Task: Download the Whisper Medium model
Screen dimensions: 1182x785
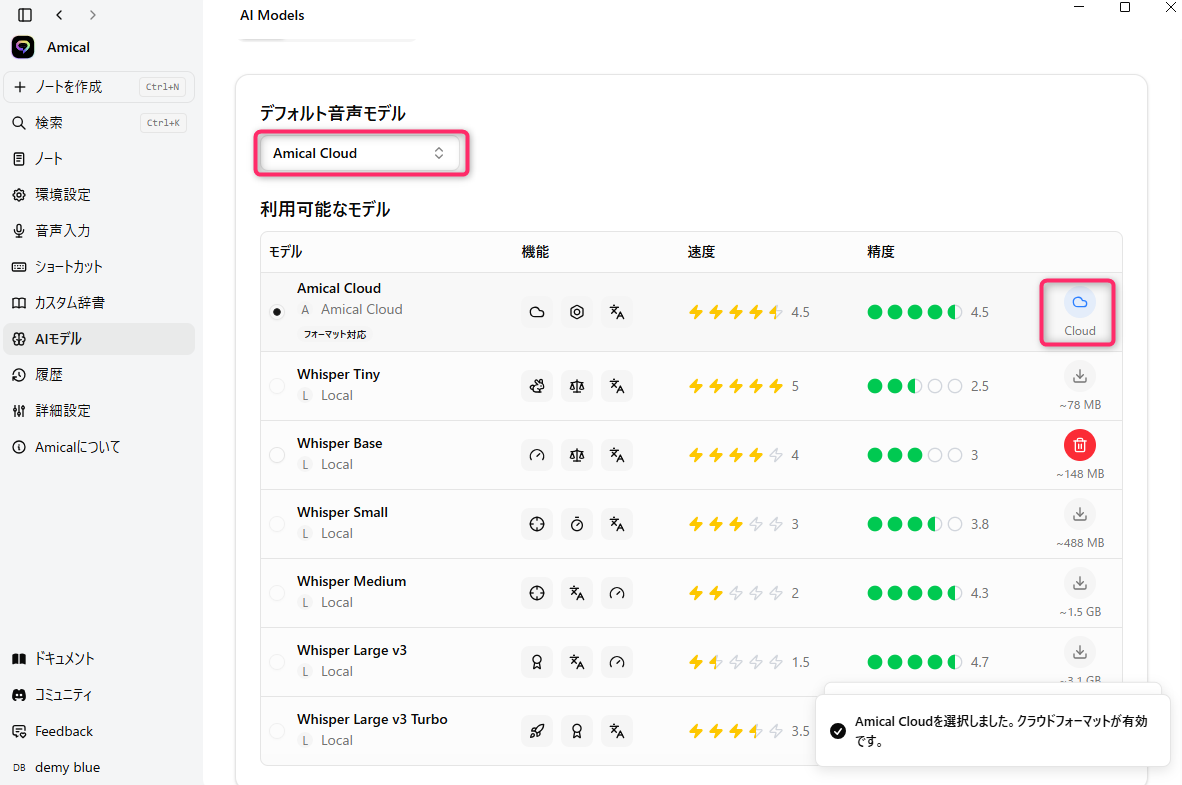Action: pos(1079,583)
